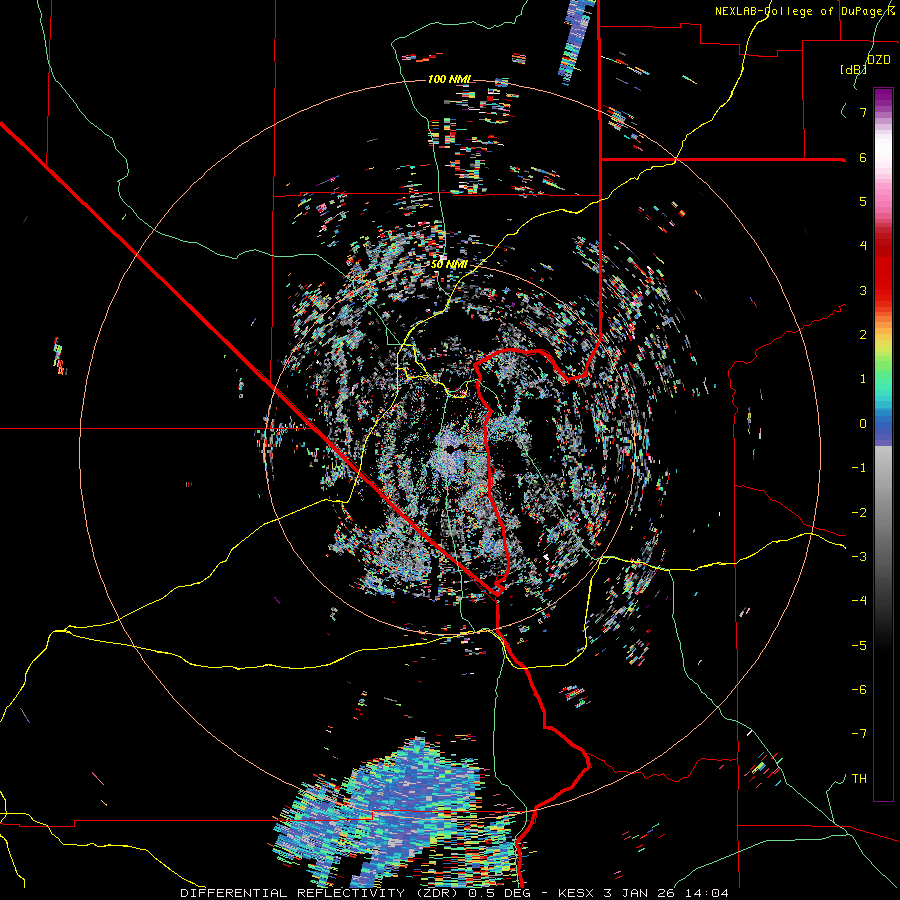The height and width of the screenshot is (900, 900).
Task: Click the 100 NMI range ring label
Action: 449,79
